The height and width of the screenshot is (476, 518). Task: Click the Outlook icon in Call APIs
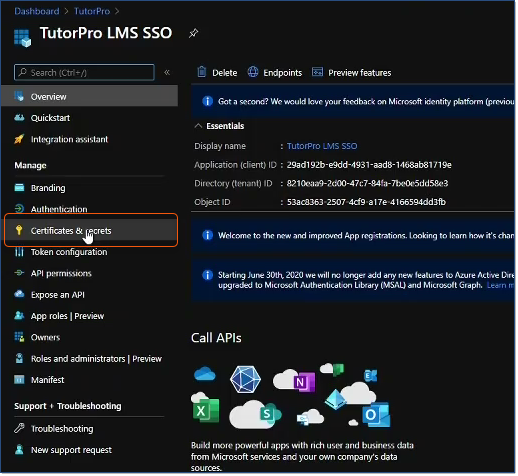pyautogui.click(x=376, y=415)
